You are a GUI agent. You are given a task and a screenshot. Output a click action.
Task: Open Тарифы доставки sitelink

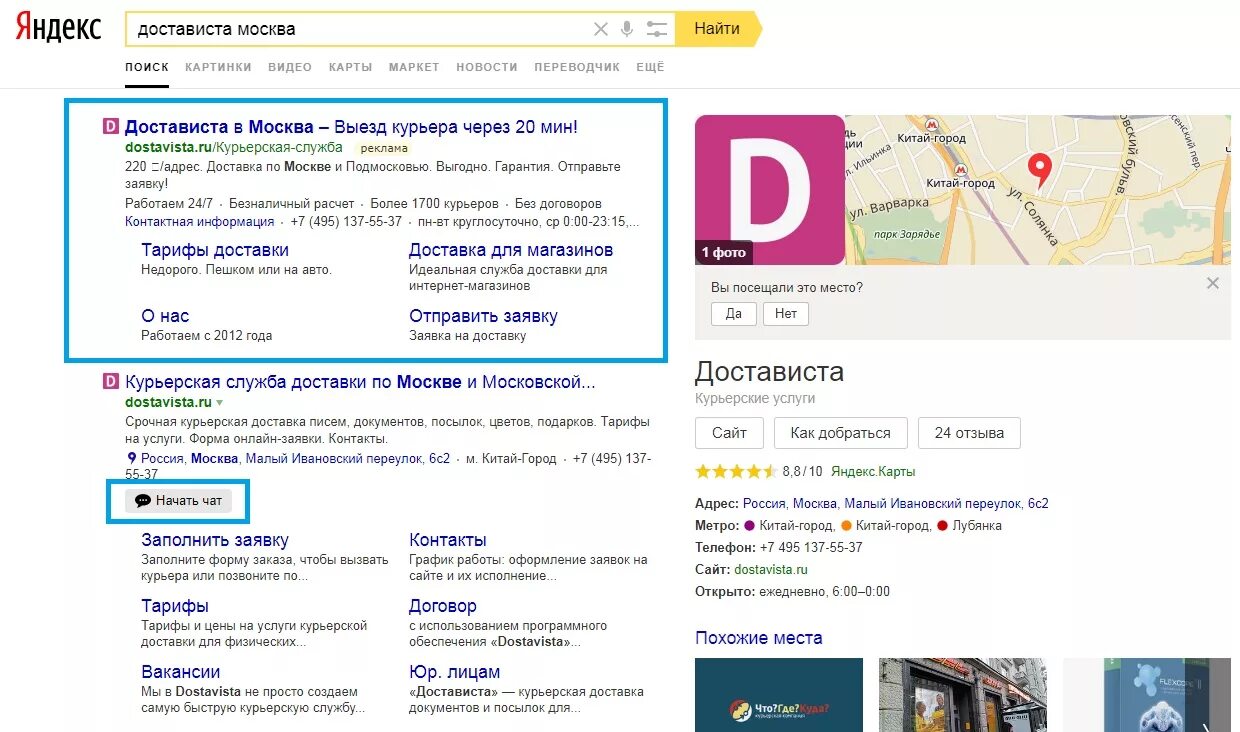(x=215, y=250)
